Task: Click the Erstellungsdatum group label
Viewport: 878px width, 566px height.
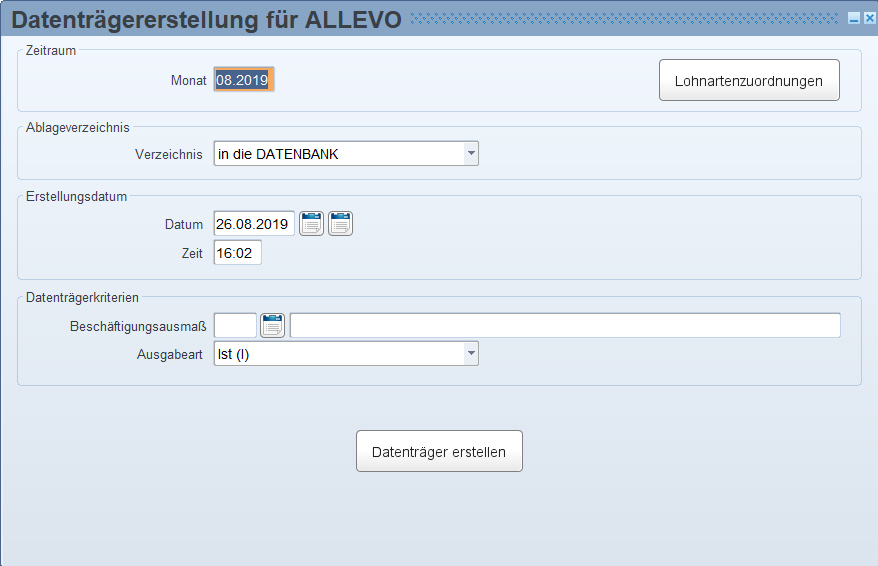Action: click(x=77, y=197)
